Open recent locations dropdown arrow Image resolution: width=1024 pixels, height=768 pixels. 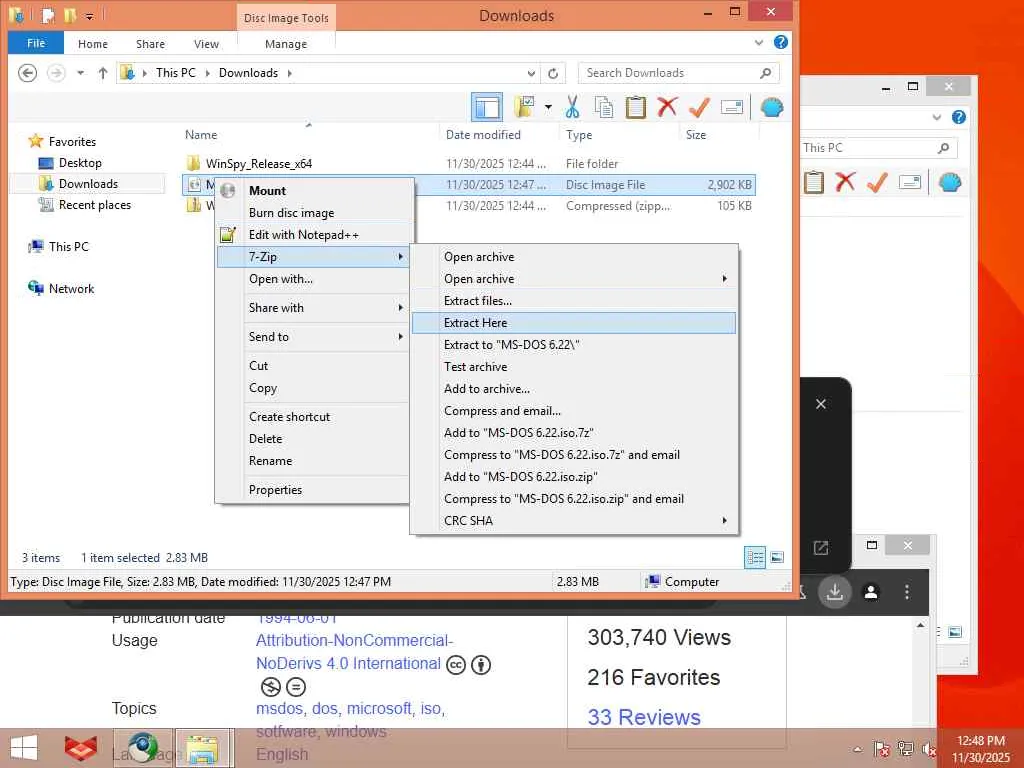coord(80,73)
